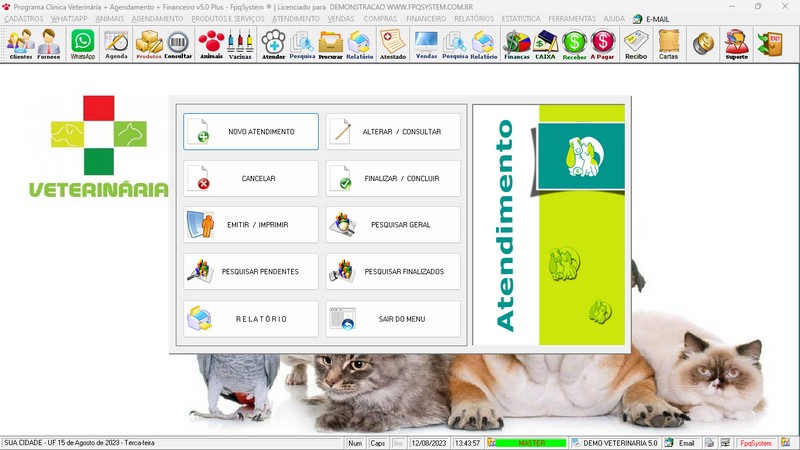Open the Vendas monitor icon
This screenshot has width=800, height=450.
point(426,44)
